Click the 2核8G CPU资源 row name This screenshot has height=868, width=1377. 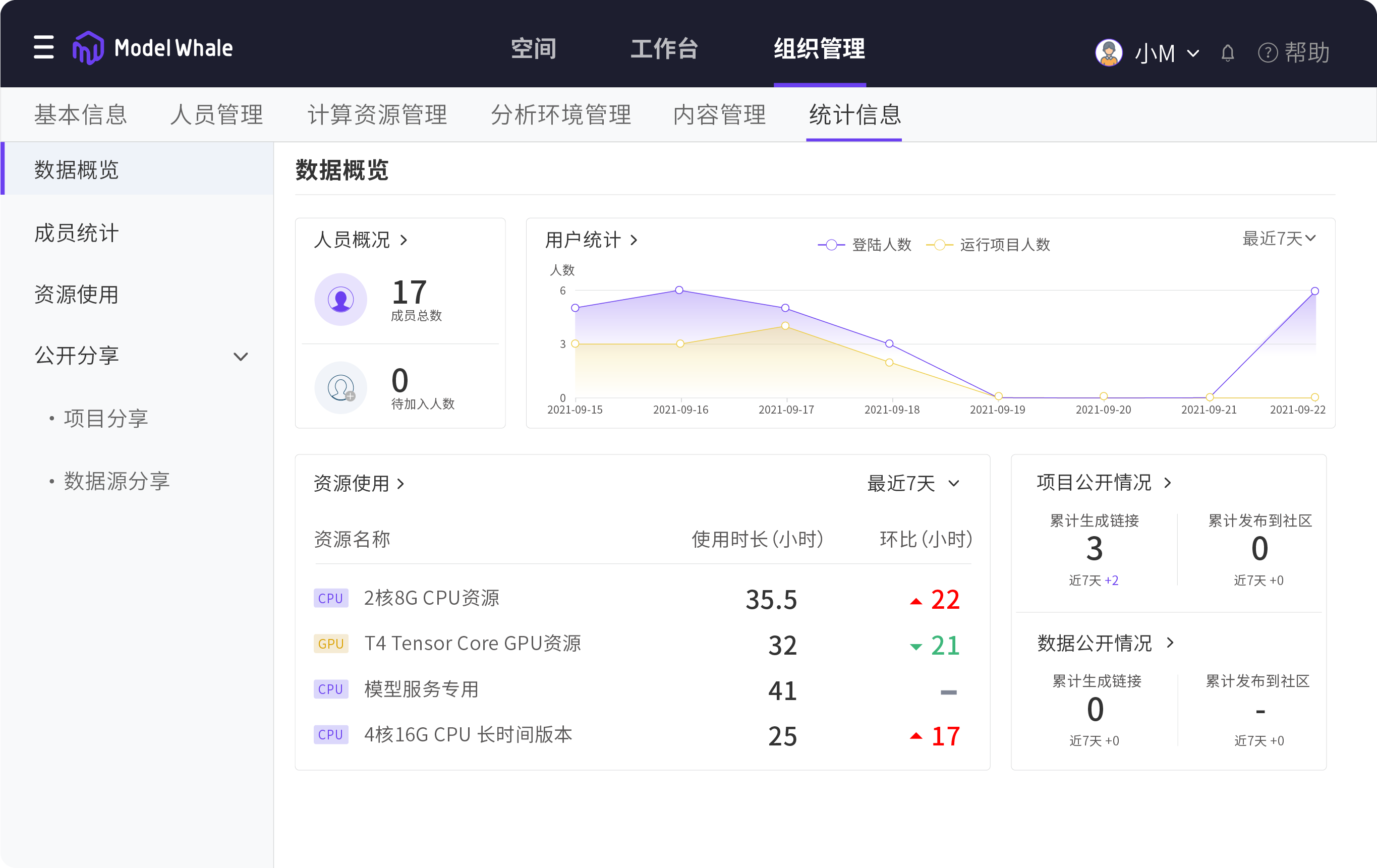[432, 598]
